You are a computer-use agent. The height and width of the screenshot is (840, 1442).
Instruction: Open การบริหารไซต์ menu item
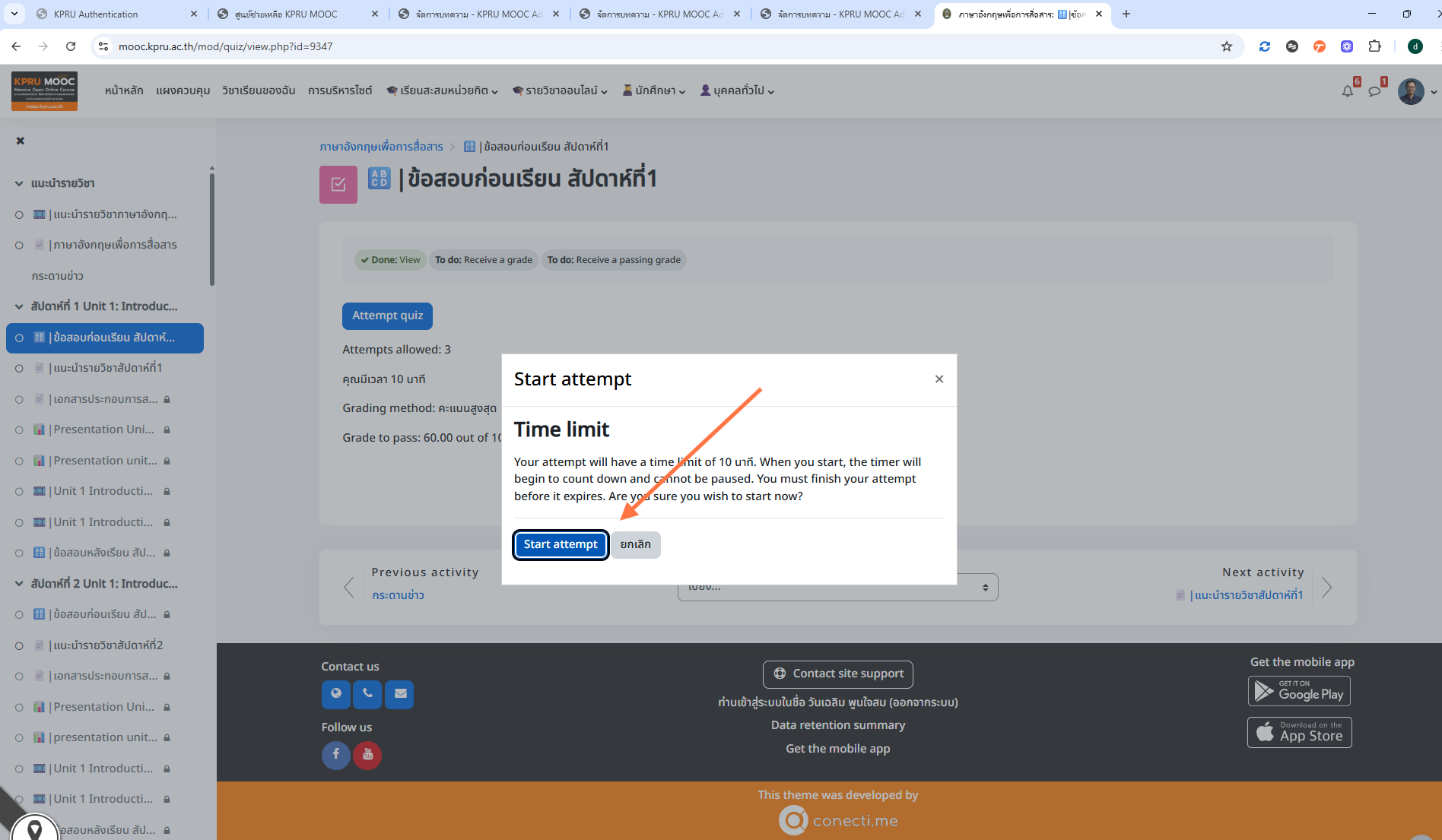point(340,90)
